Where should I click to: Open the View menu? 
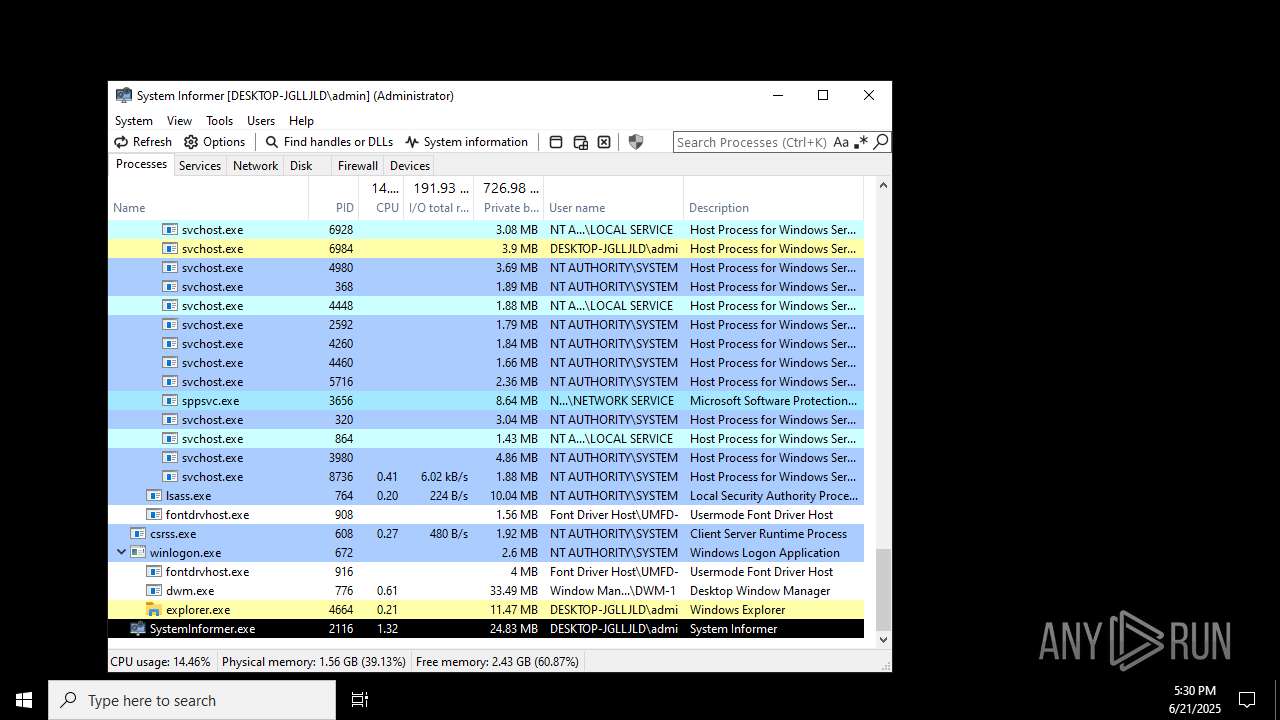(x=179, y=121)
